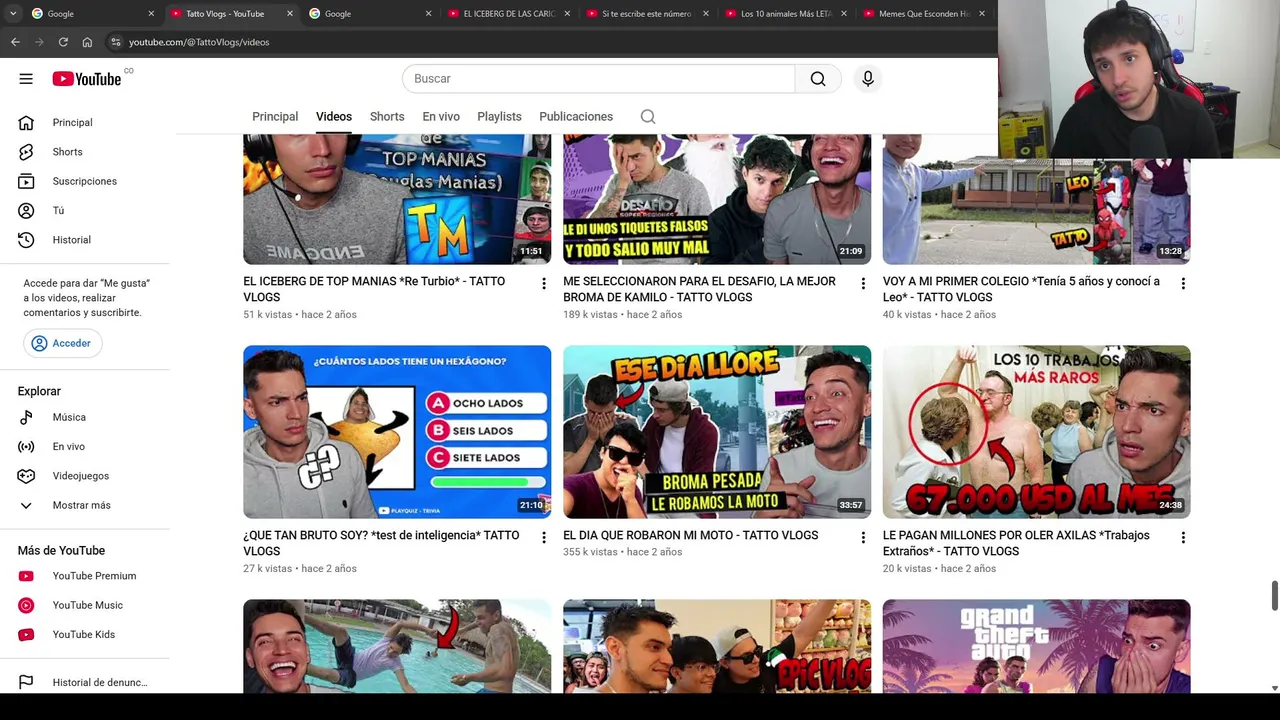Play the 10 TRABAJOS MÁS RAROS thumbnail
Screen dimensions: 1280x720
[1037, 432]
